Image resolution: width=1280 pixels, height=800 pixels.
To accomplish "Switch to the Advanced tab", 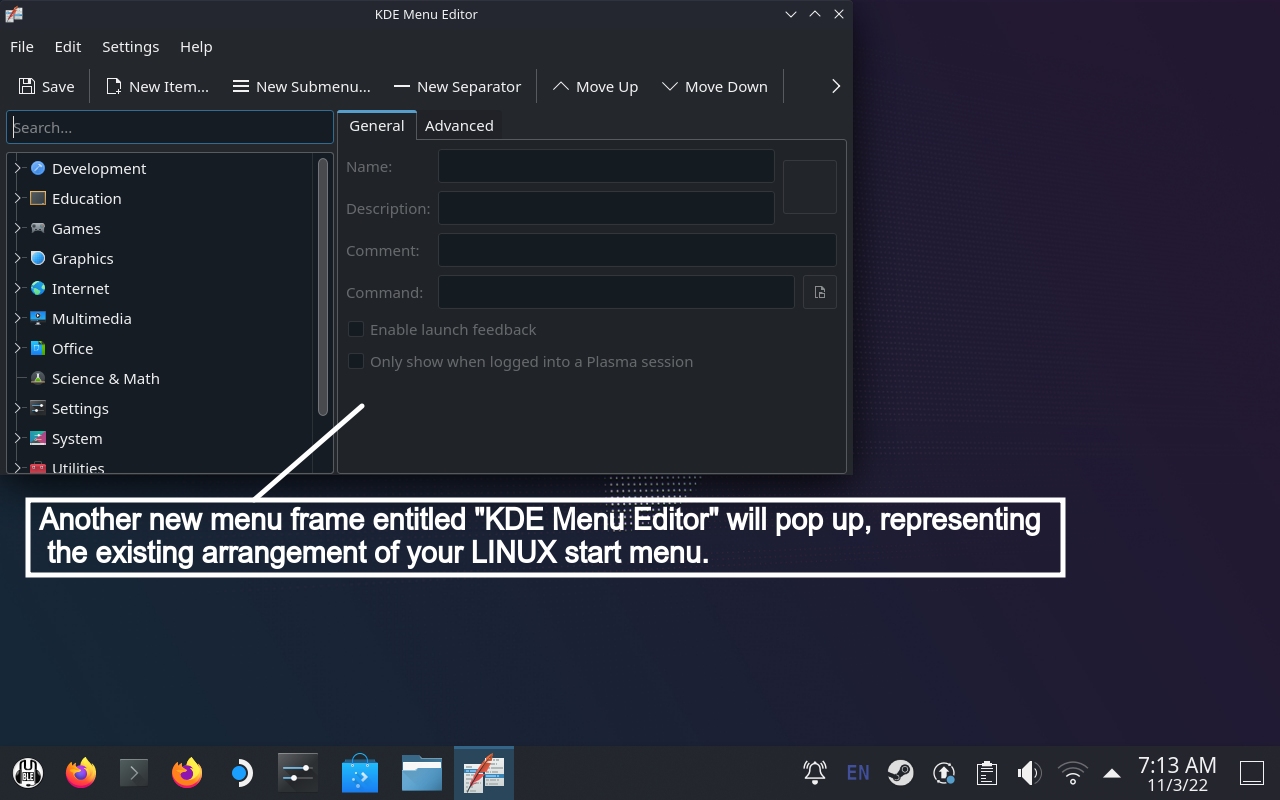I will [459, 125].
